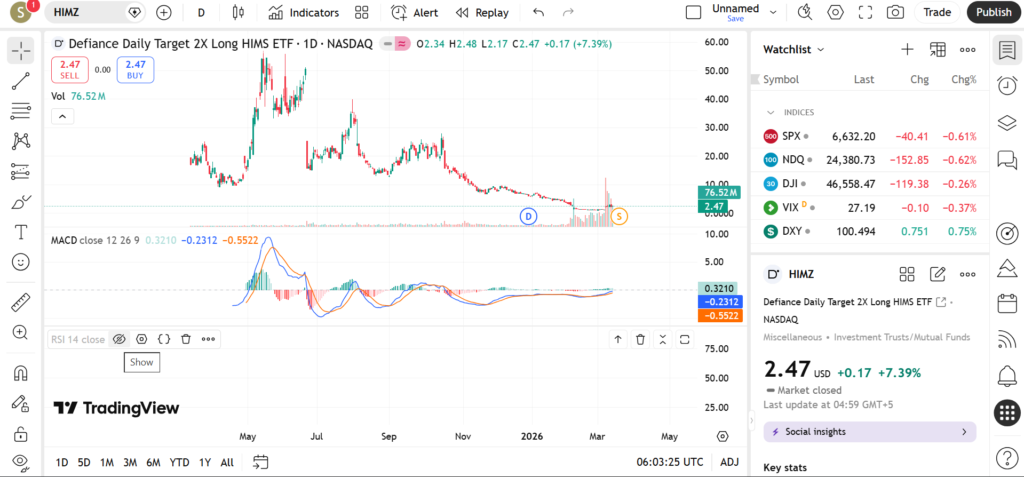Collapse the indicator legend arrow under Vol
The height and width of the screenshot is (477, 1024).
(x=62, y=116)
